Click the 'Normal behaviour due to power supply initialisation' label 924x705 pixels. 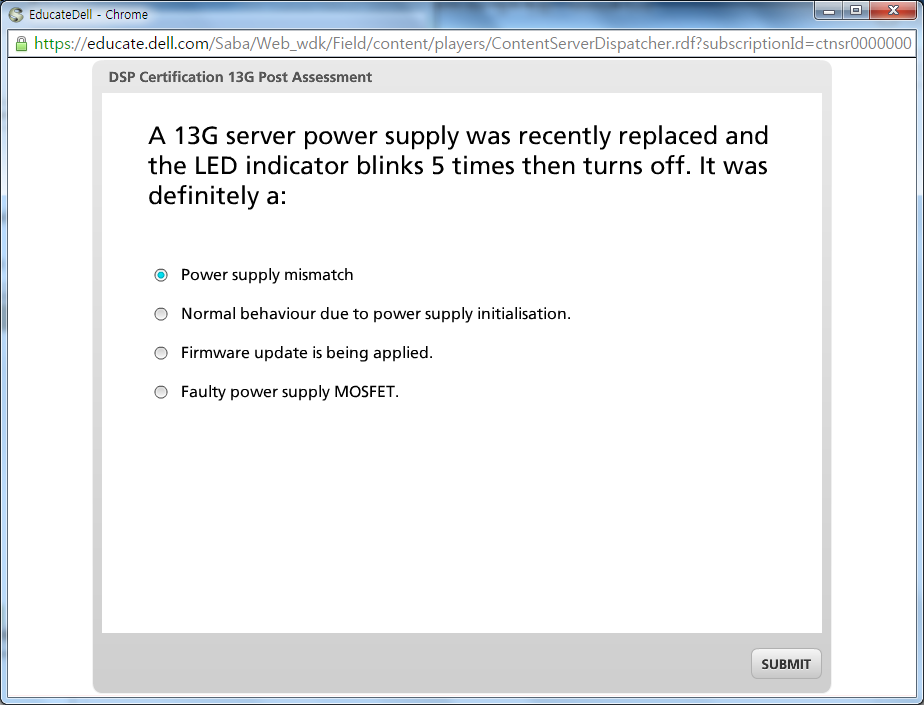tap(375, 314)
